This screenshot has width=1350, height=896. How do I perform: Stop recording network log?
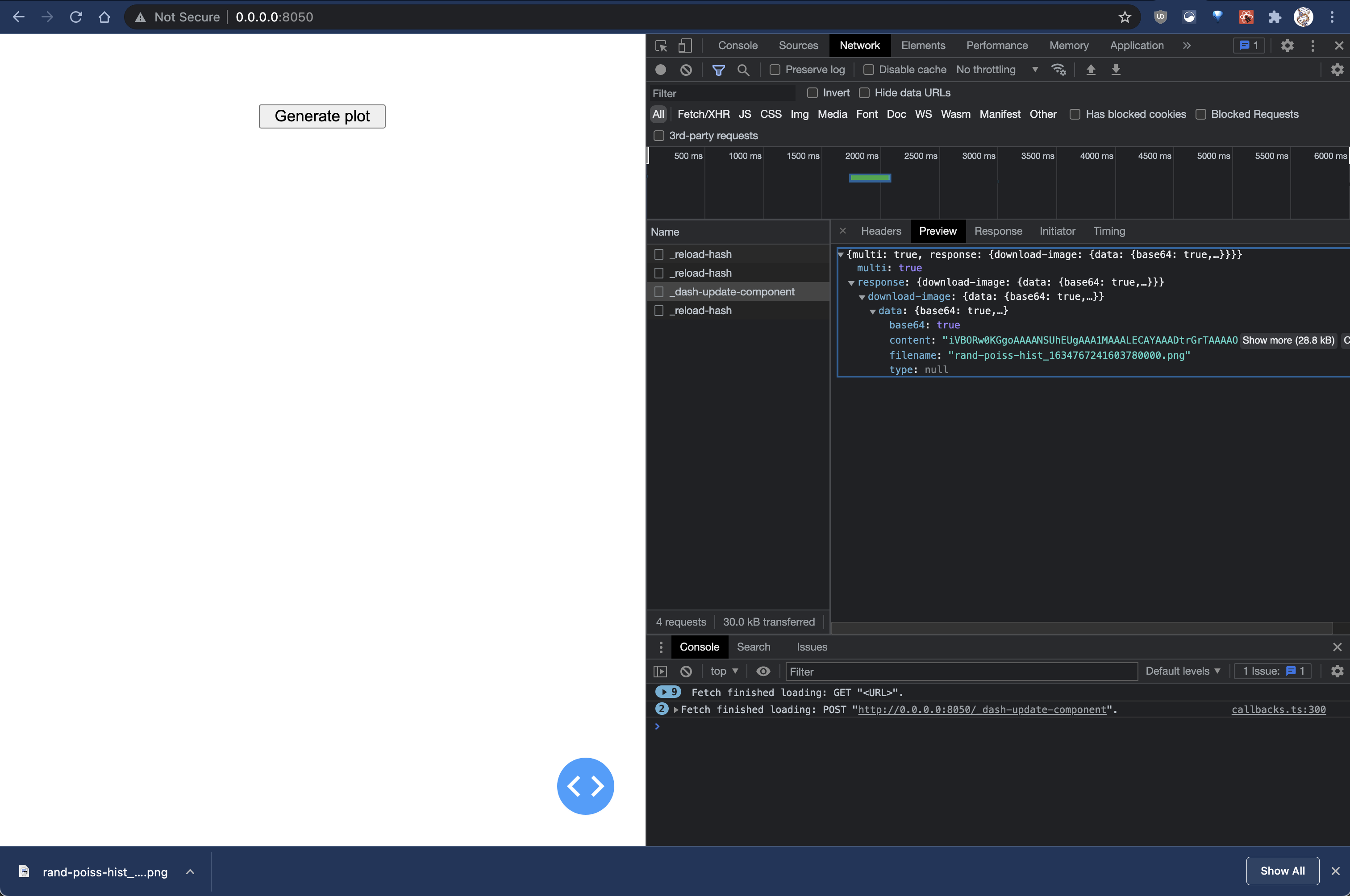(661, 70)
